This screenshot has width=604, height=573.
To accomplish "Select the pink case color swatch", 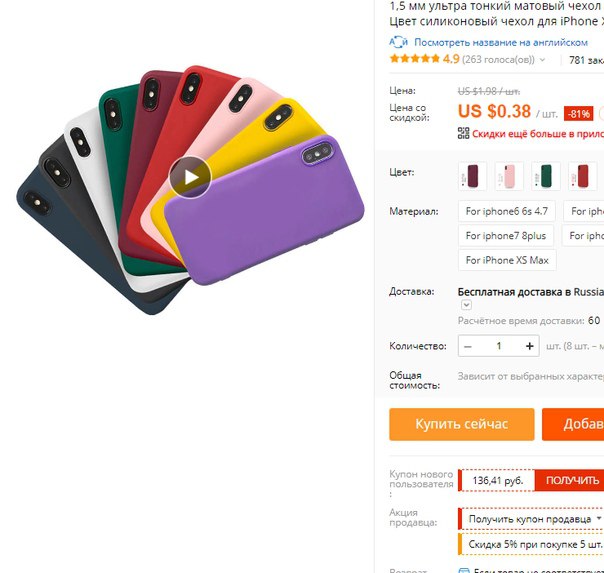I will point(509,176).
